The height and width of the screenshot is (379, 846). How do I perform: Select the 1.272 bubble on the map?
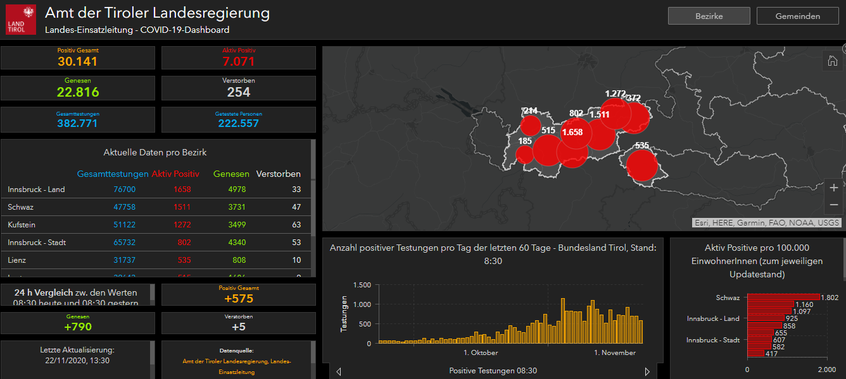point(615,113)
